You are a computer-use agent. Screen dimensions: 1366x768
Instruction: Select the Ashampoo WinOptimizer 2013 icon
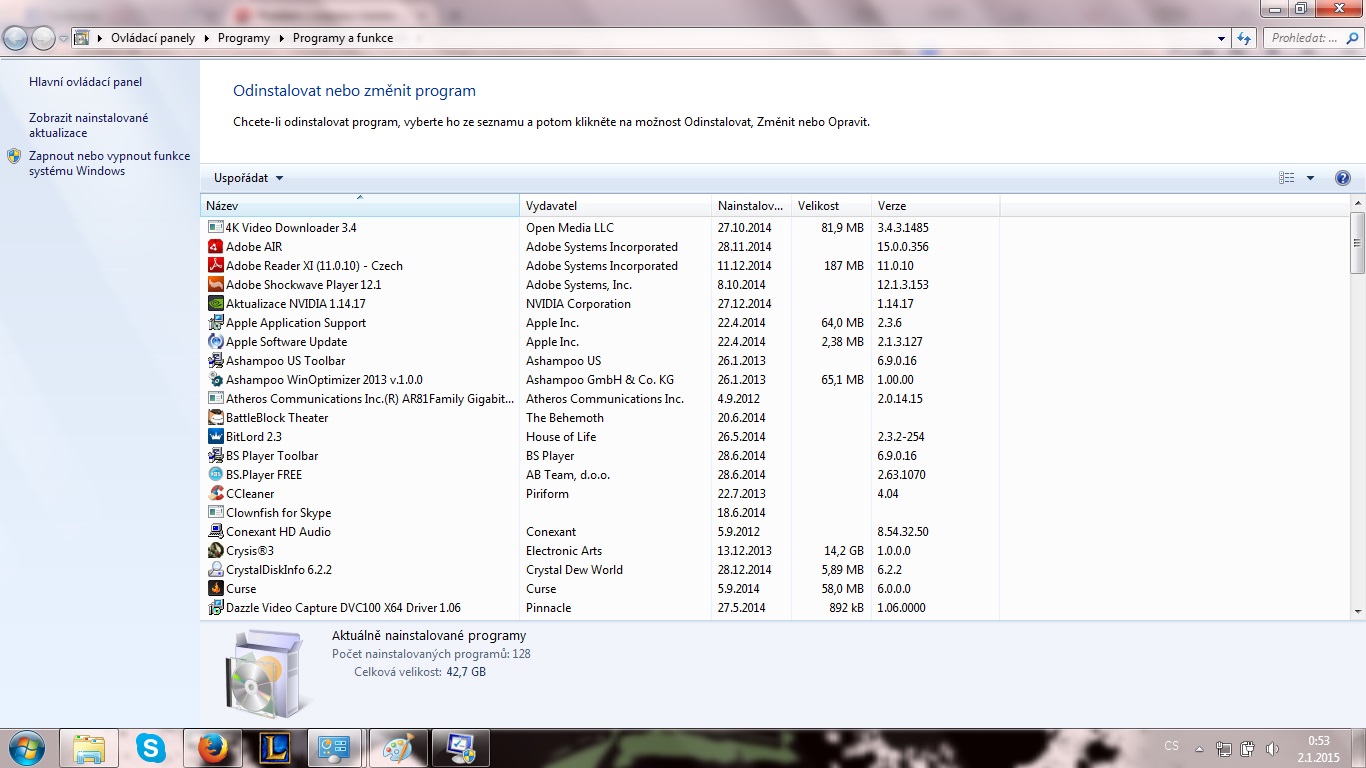click(x=216, y=380)
